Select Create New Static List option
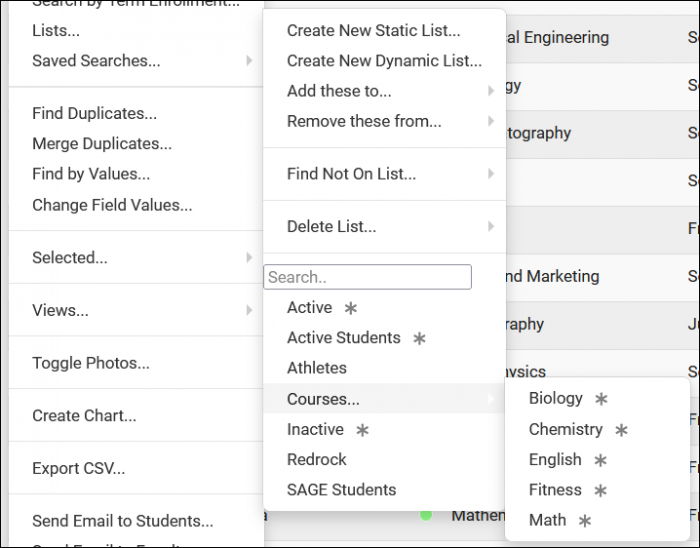Viewport: 700px width, 548px height. coord(373,31)
